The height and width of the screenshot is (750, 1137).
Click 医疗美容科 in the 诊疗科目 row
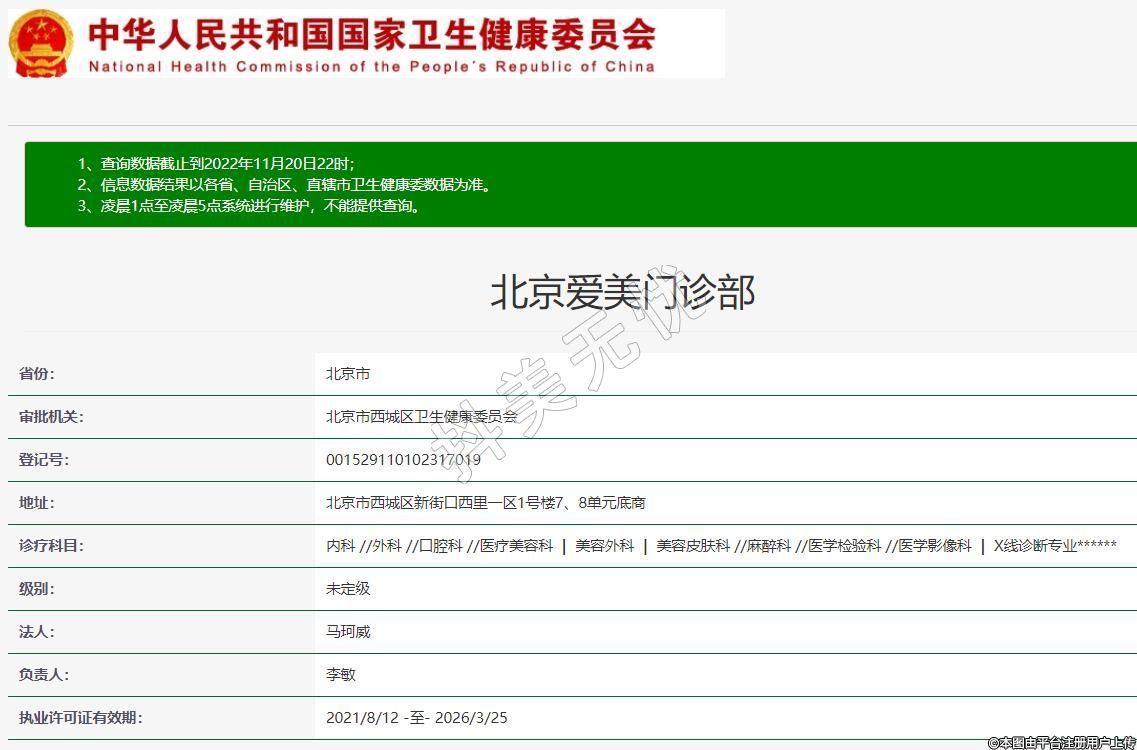[516, 546]
